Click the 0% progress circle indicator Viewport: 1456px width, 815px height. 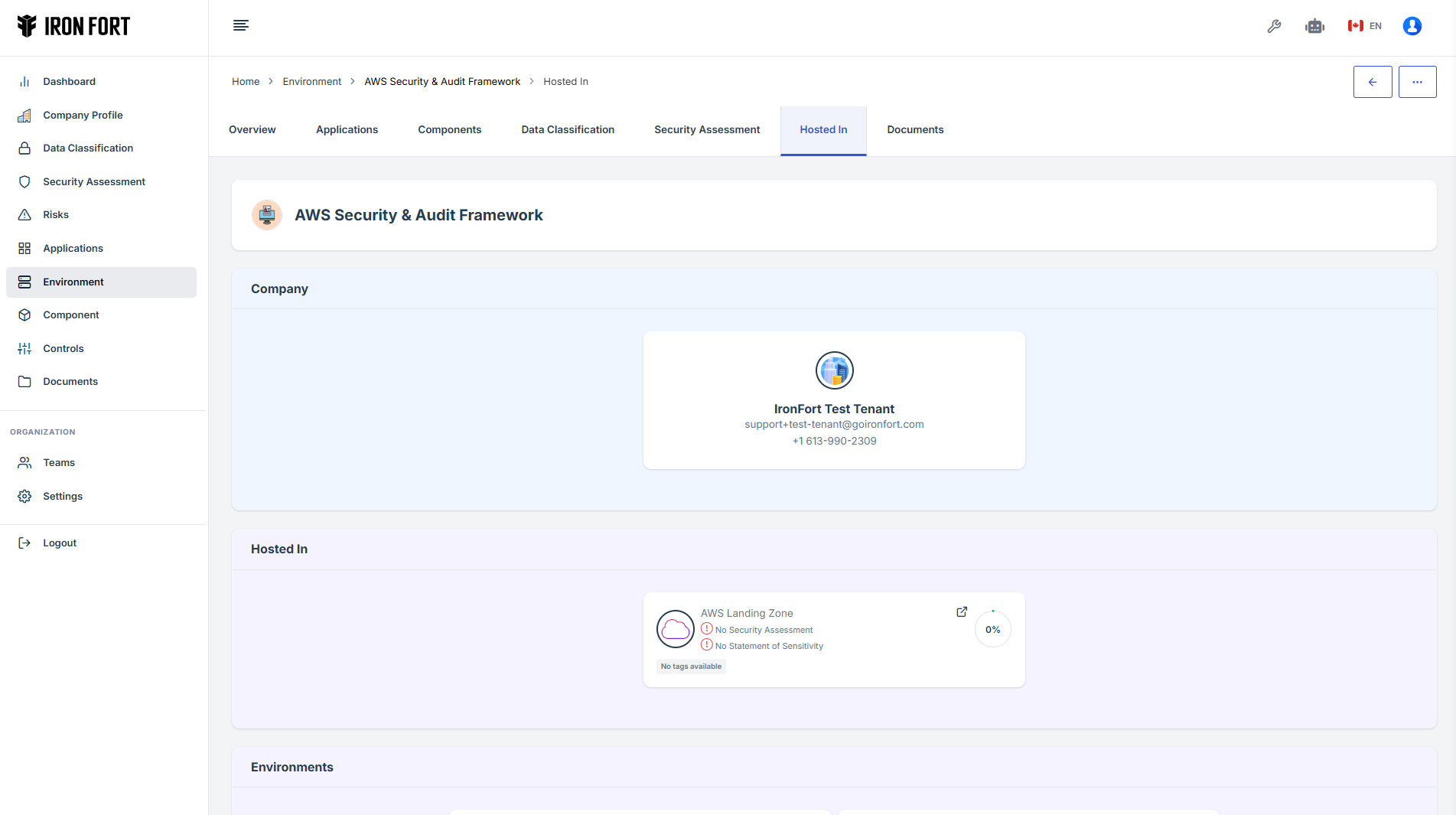tap(992, 630)
